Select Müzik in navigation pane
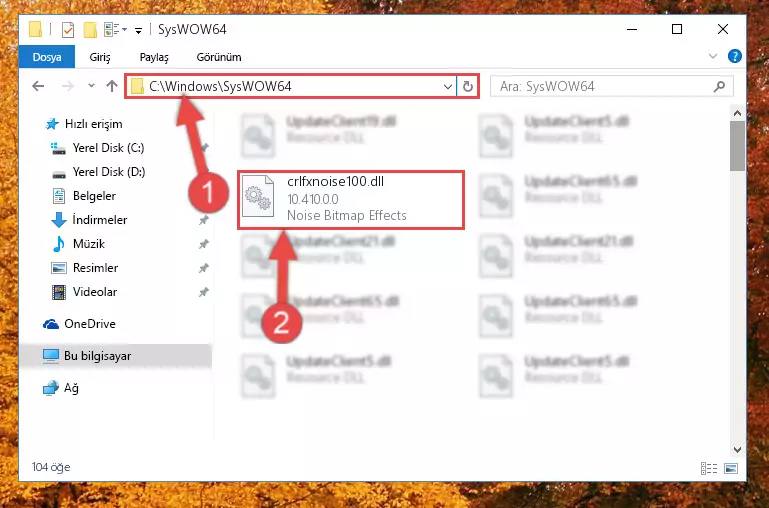This screenshot has width=769, height=508. [89, 244]
